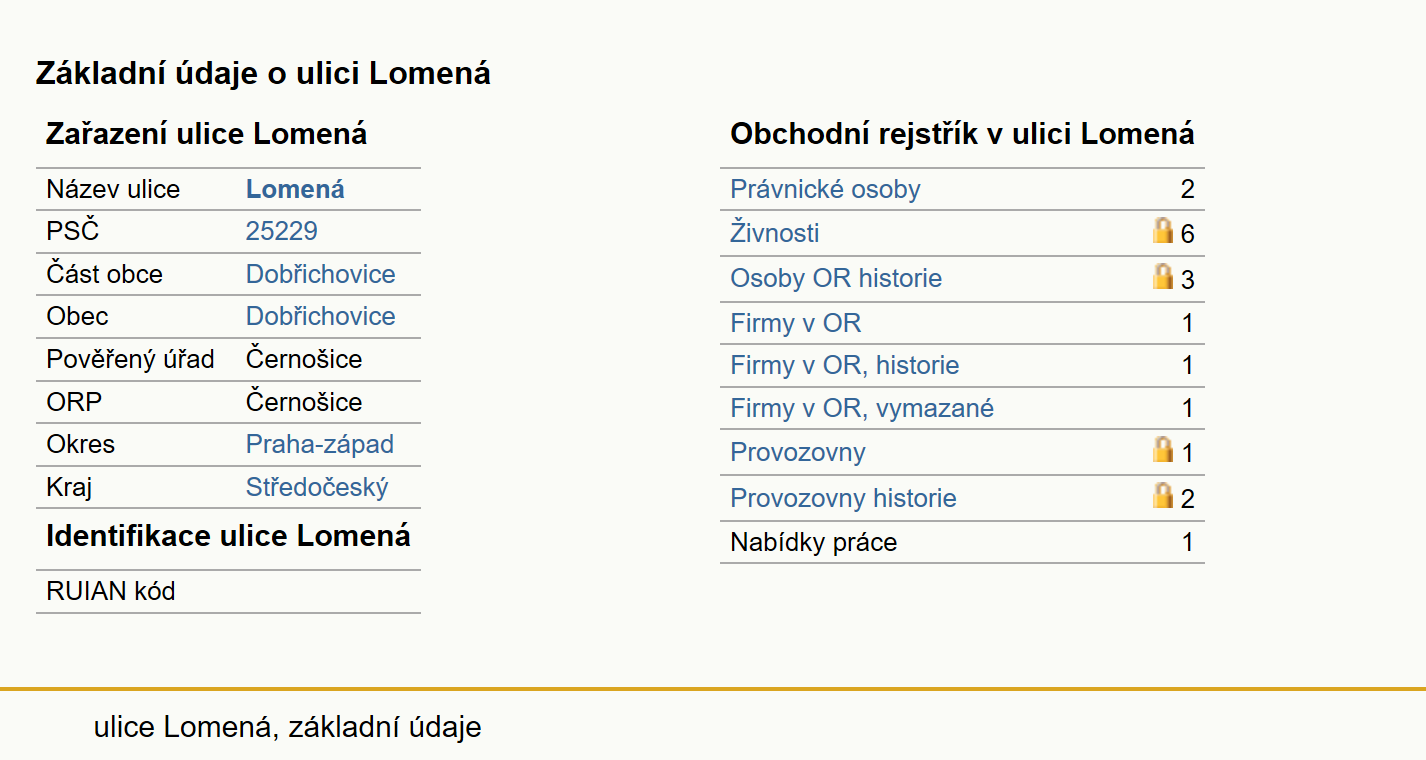The image size is (1426, 760).
Task: Follow the Osoby OR historie link
Action: (836, 278)
